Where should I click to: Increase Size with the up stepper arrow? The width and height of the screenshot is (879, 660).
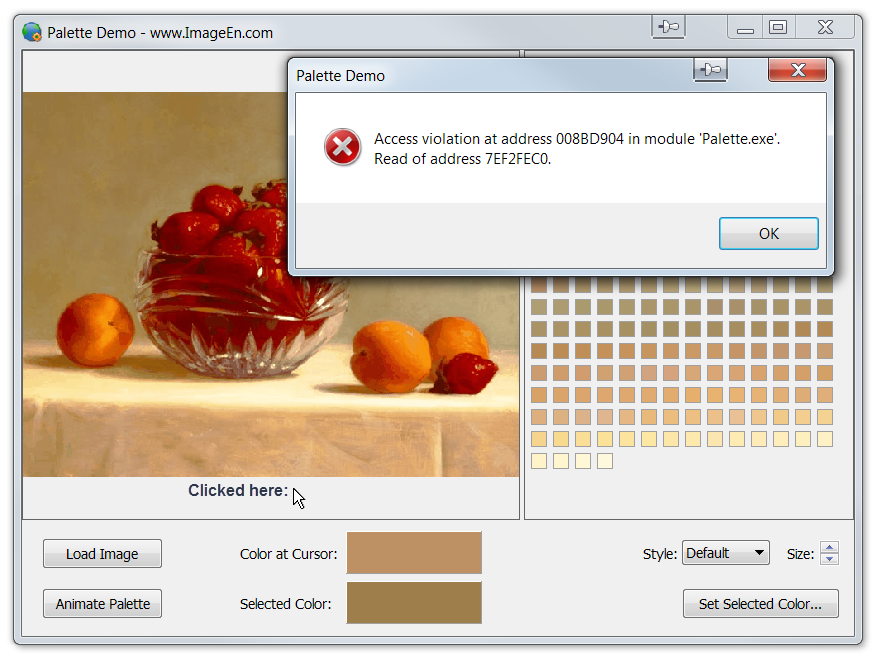pos(829,547)
